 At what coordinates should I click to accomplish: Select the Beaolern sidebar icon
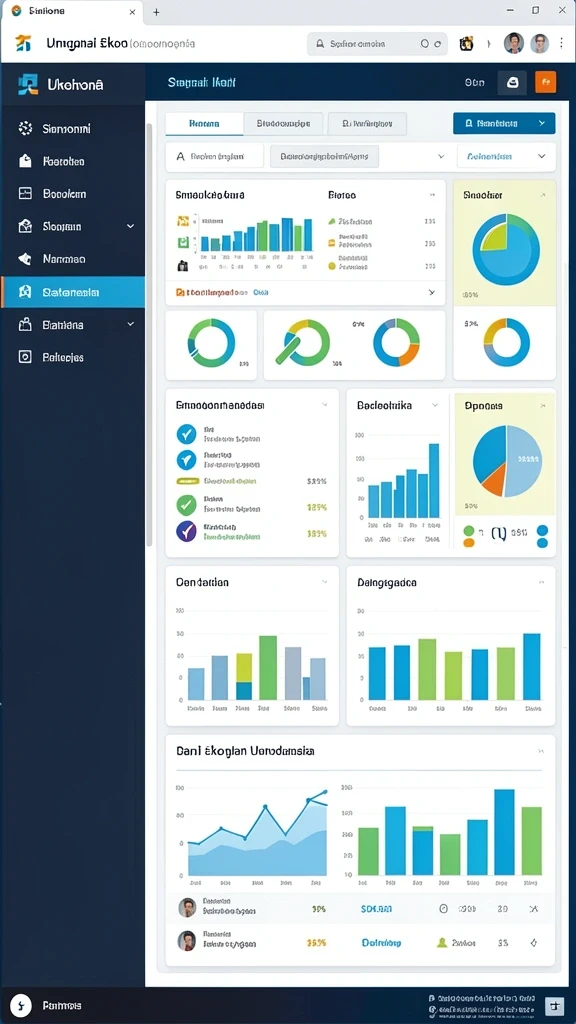click(25, 194)
